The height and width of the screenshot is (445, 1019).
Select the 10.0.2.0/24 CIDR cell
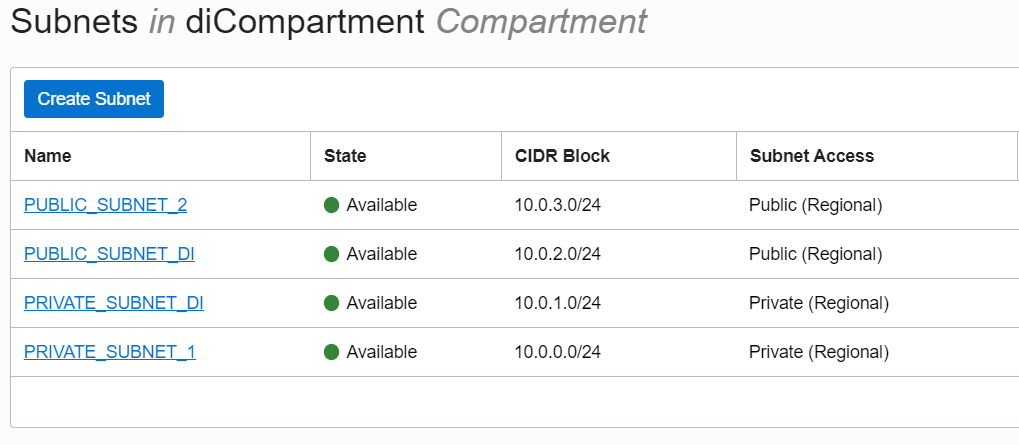pyautogui.click(x=557, y=254)
